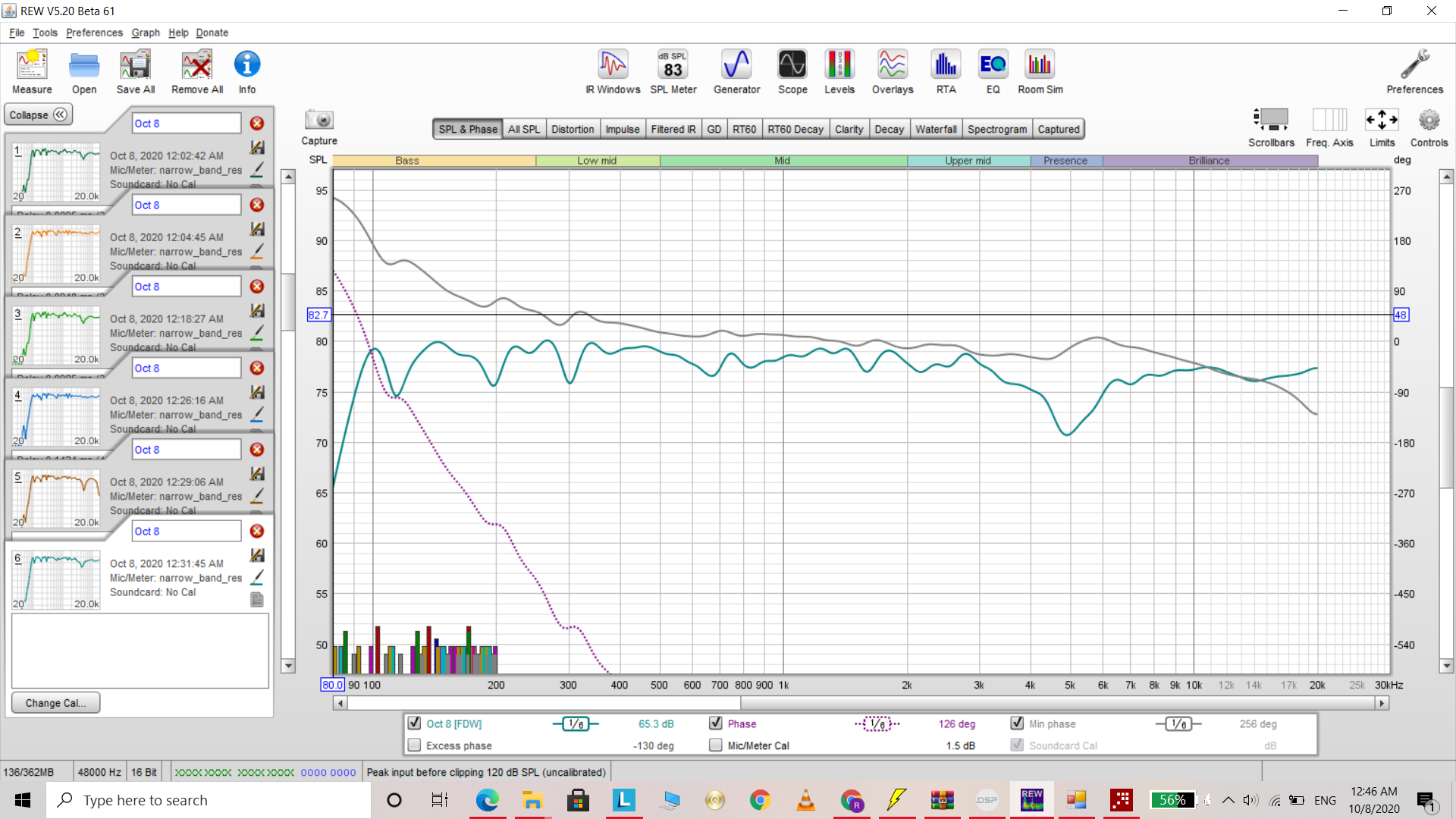
Task: Click the 80.0 frequency axis start box
Action: point(332,684)
